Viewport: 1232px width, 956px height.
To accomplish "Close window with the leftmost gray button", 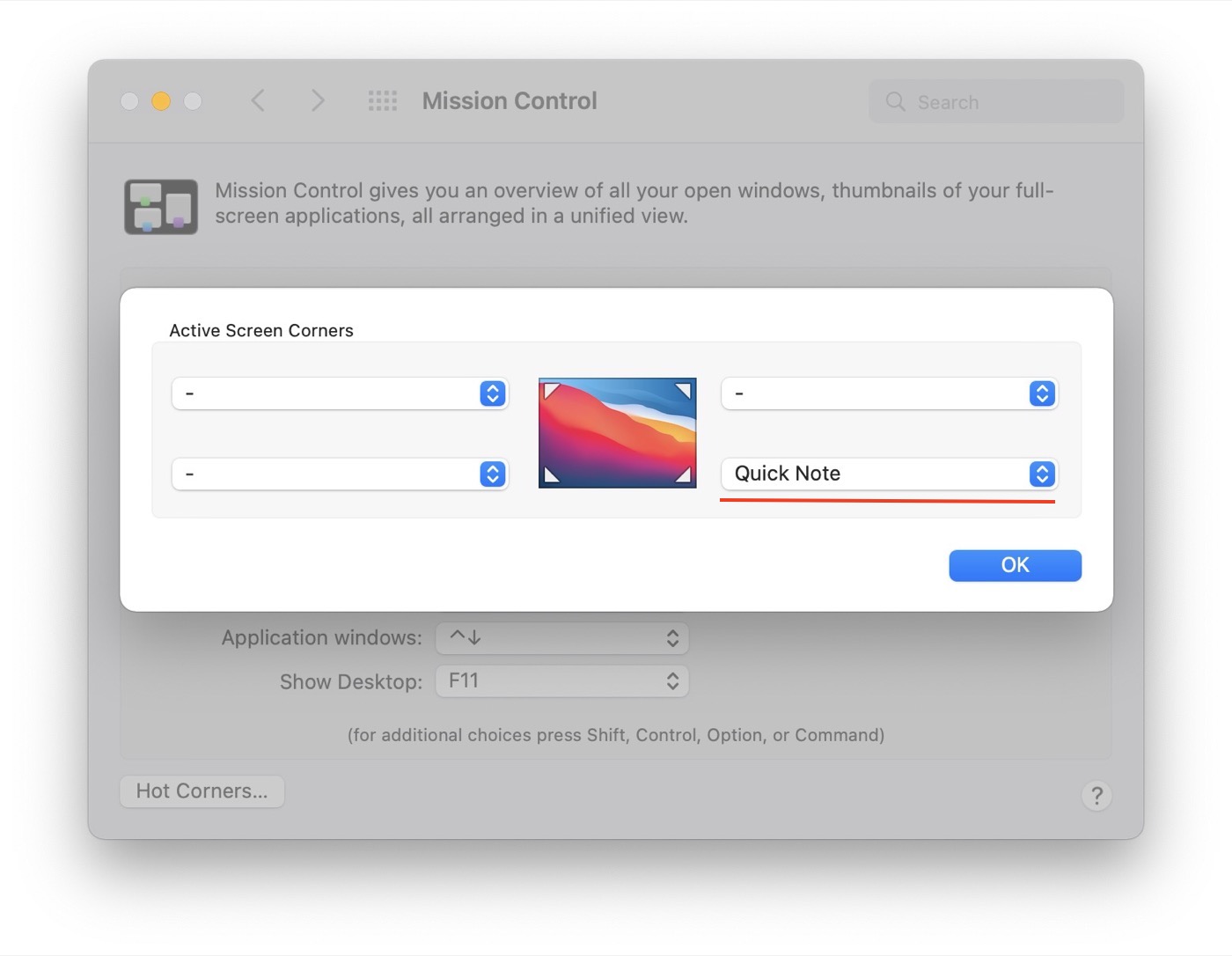I will coord(129,101).
